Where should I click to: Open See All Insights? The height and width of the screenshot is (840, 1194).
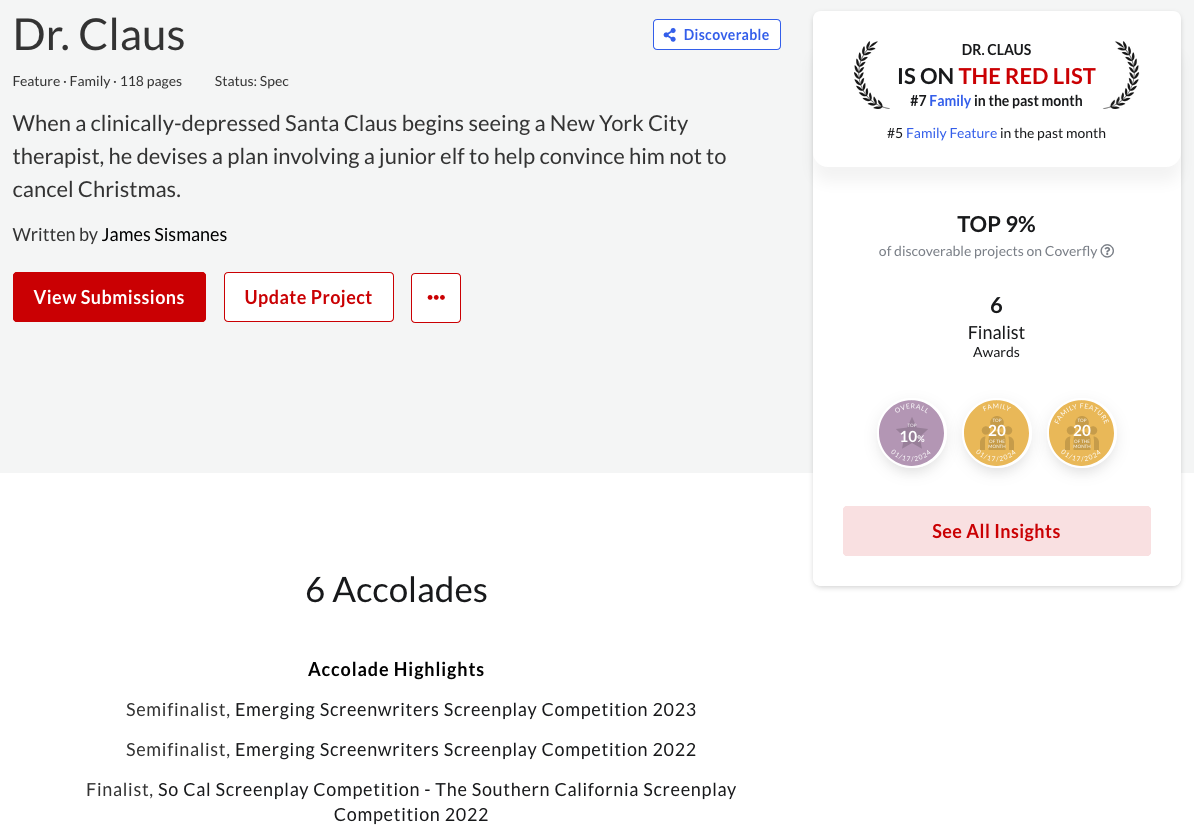(996, 531)
